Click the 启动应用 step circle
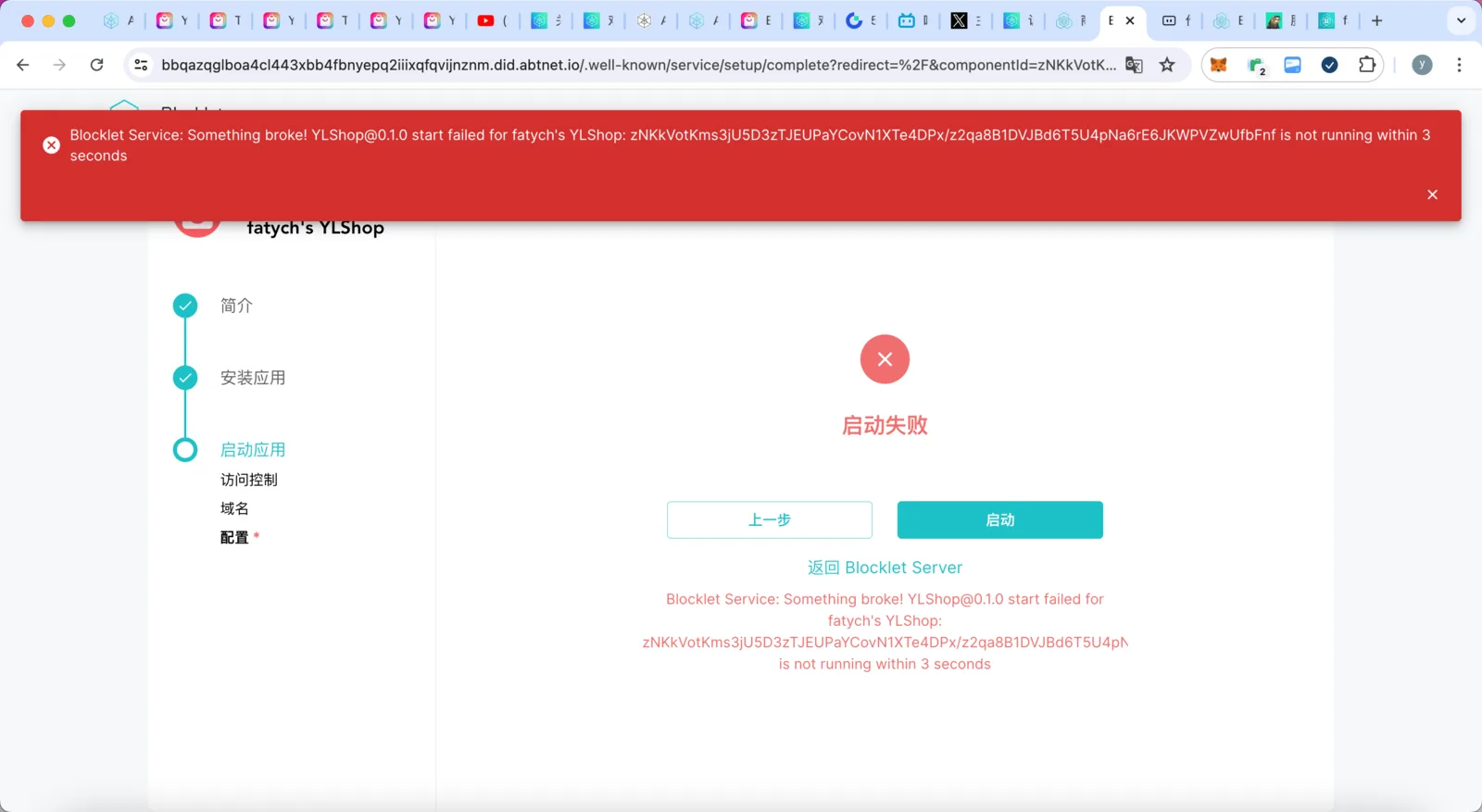Screen dimensions: 1482x812 click(185, 450)
